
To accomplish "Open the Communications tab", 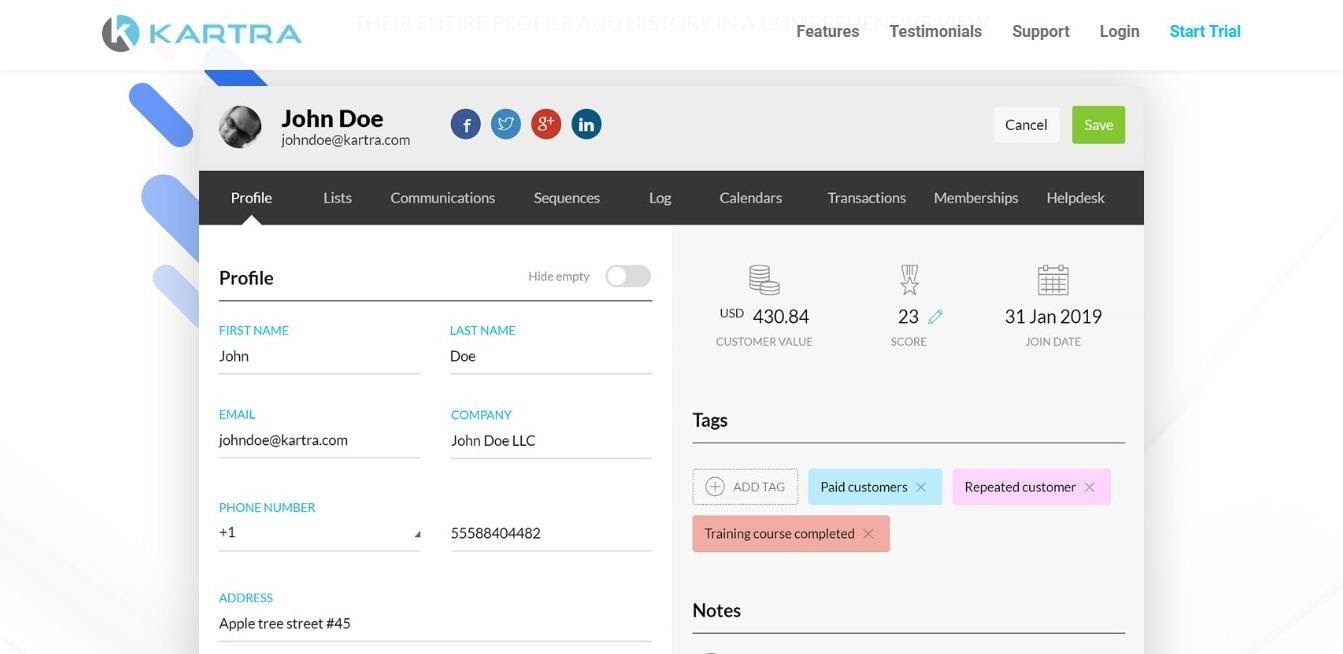I will [443, 198].
